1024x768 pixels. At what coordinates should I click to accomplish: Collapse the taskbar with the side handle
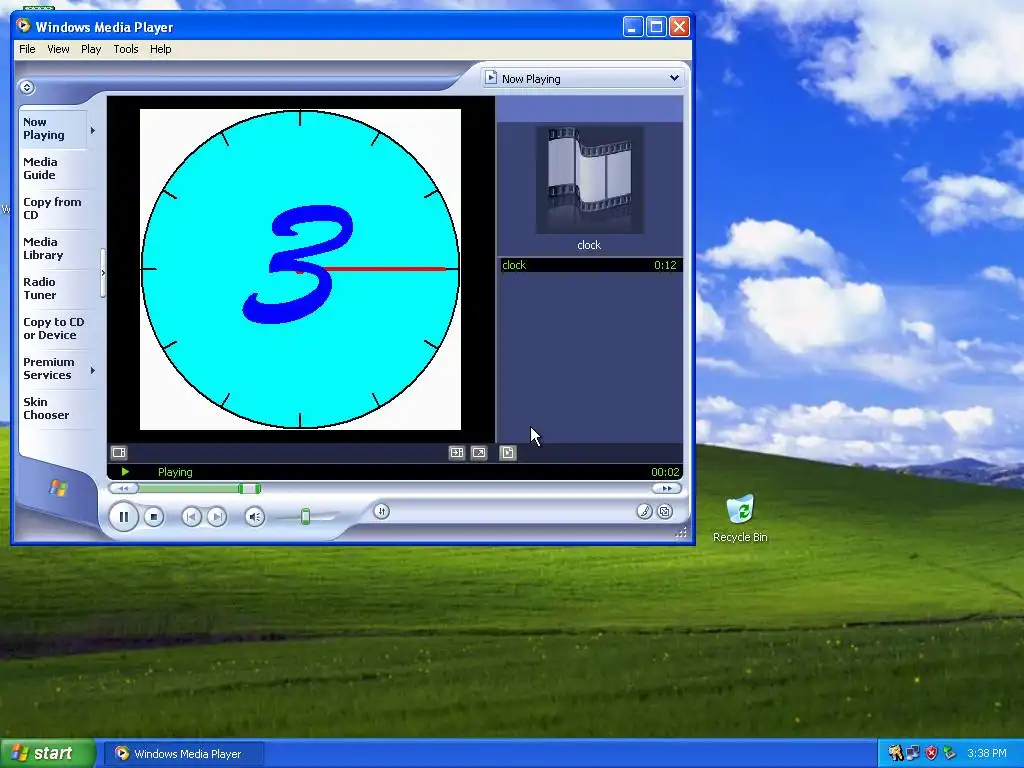103,273
